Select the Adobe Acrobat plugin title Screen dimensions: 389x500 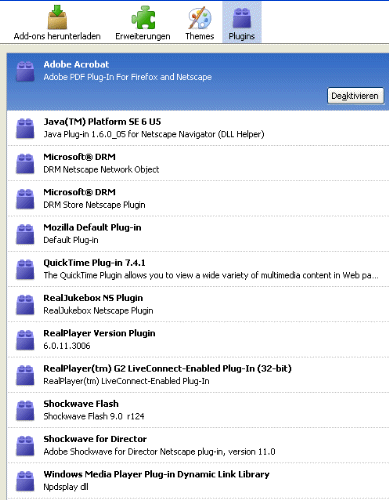click(x=76, y=65)
